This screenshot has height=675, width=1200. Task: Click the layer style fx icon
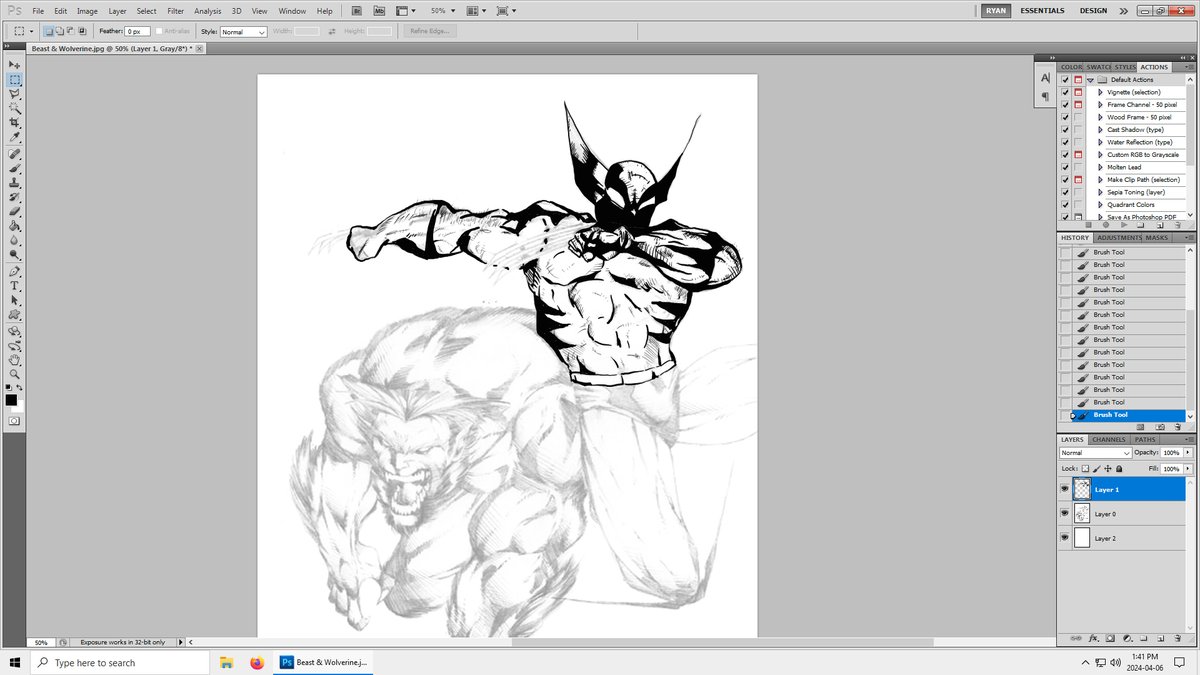[x=1093, y=638]
